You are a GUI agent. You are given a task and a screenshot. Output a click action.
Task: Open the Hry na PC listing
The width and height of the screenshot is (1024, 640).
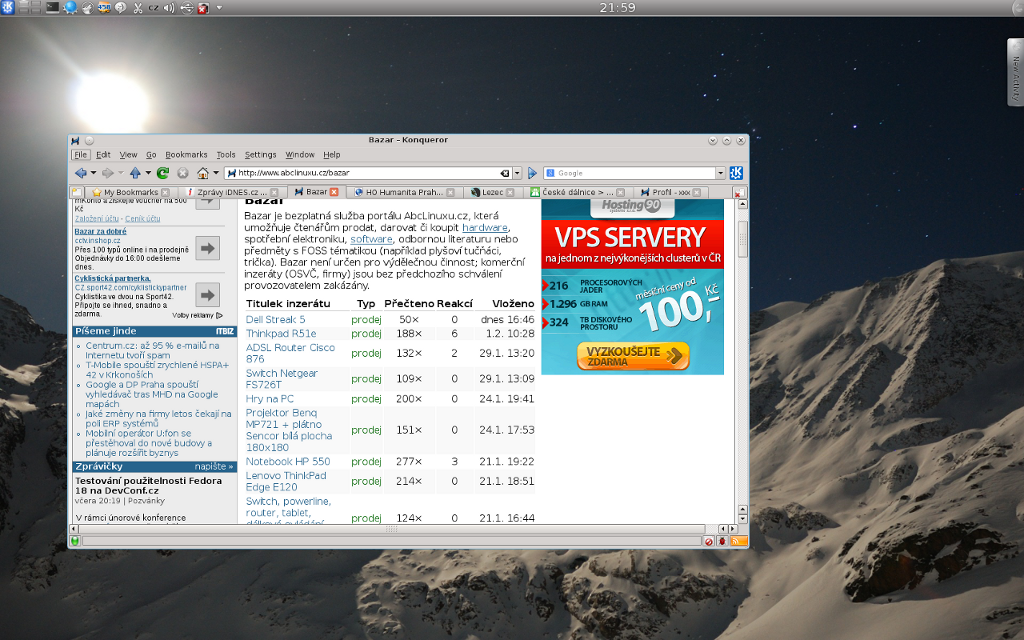[270, 398]
